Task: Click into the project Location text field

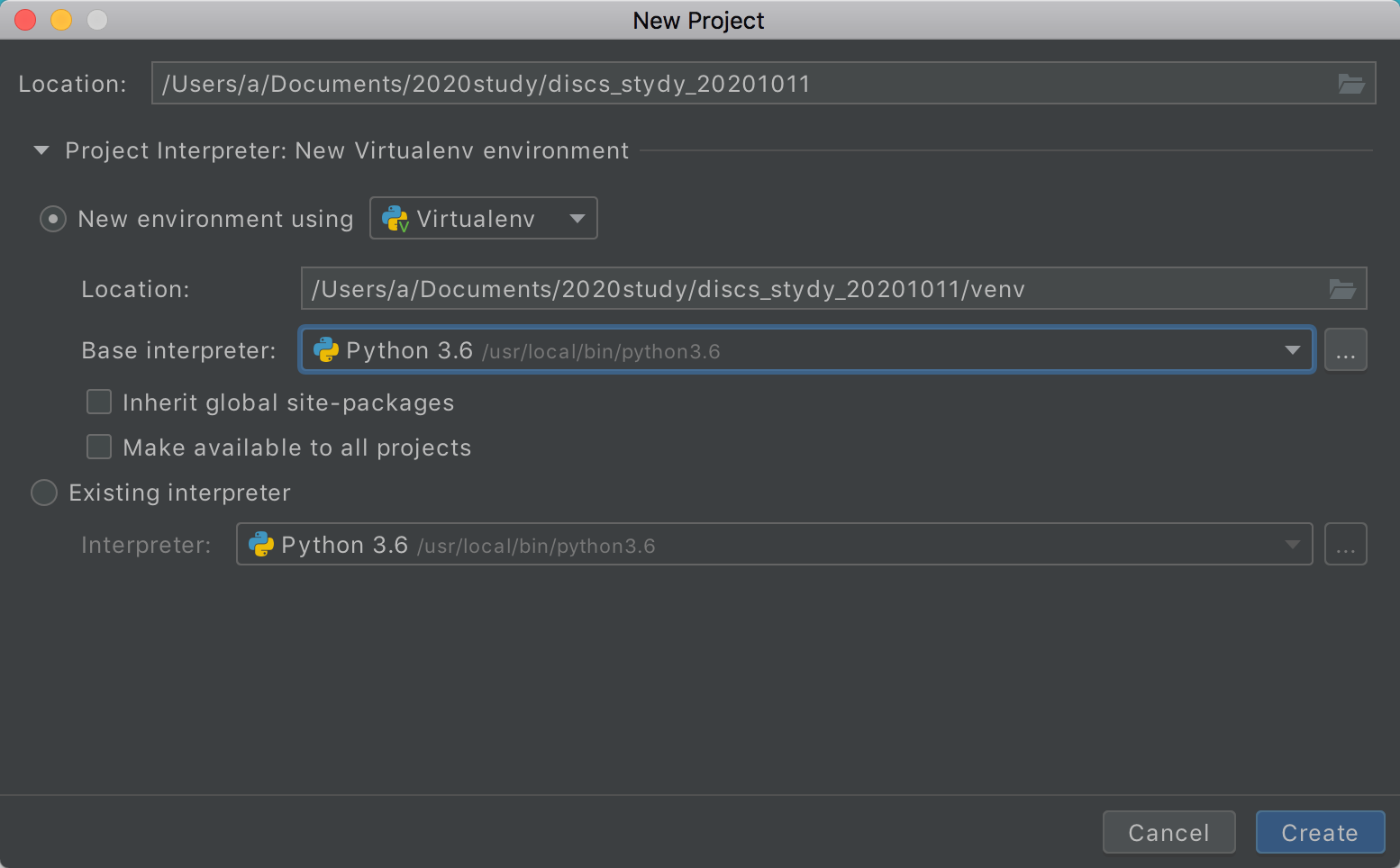Action: (739, 84)
